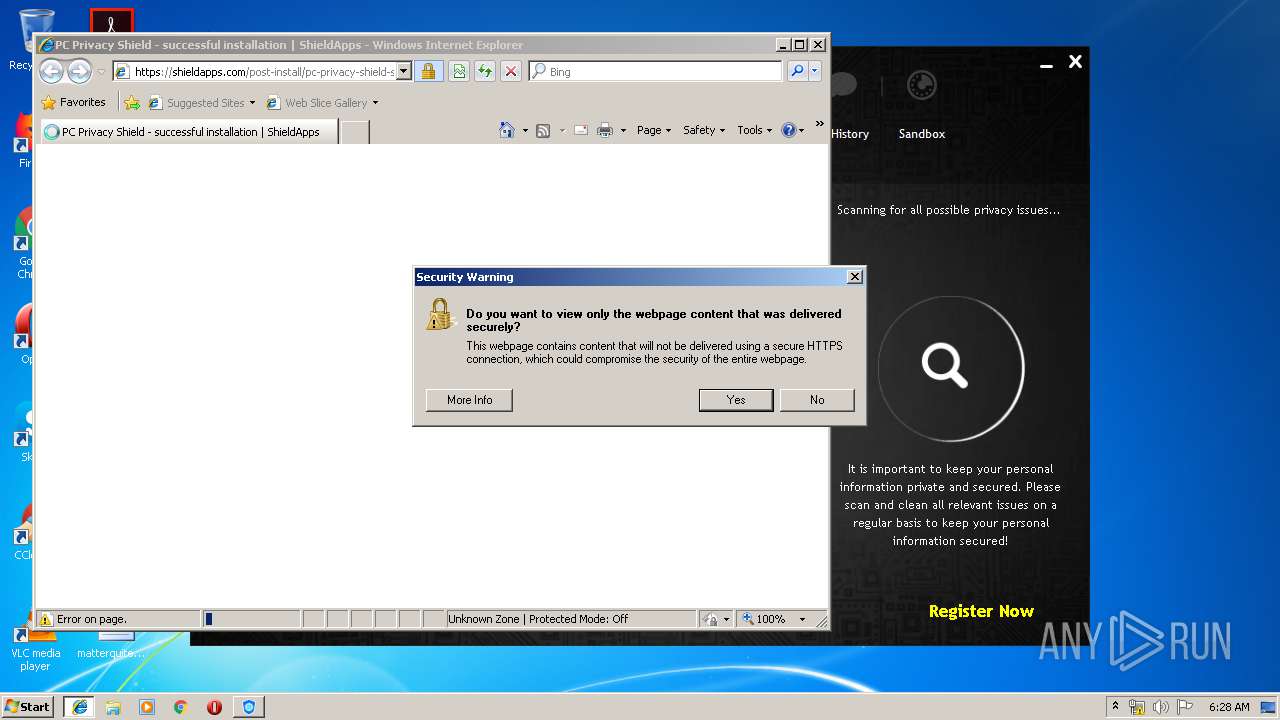Viewport: 1280px width, 720px height.
Task: Click the Register Now link
Action: [981, 611]
